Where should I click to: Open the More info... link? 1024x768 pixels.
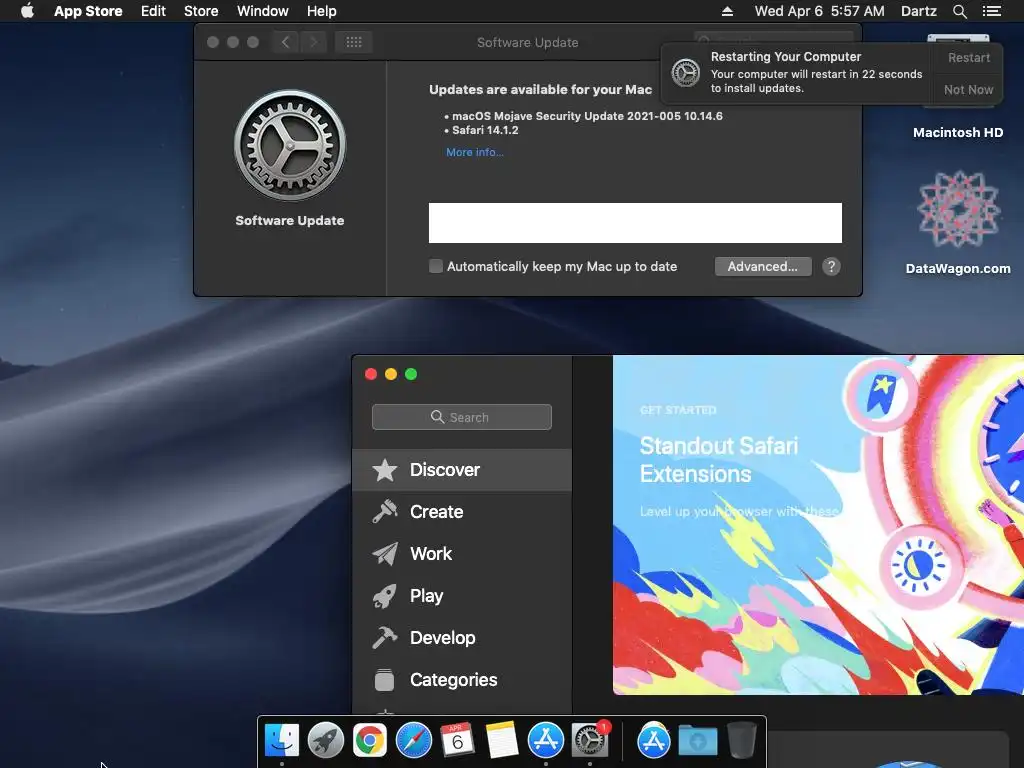click(x=475, y=152)
